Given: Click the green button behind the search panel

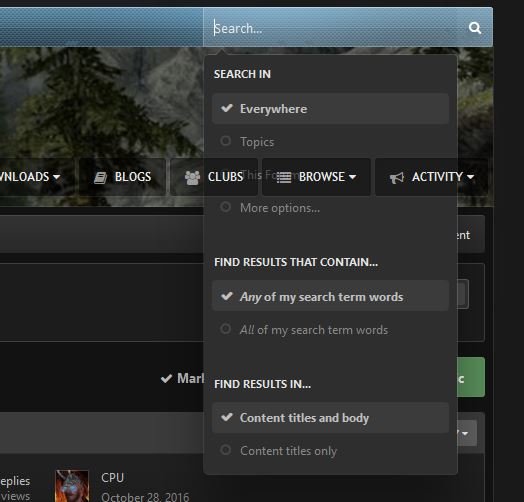Looking at the screenshot, I should pos(471,377).
